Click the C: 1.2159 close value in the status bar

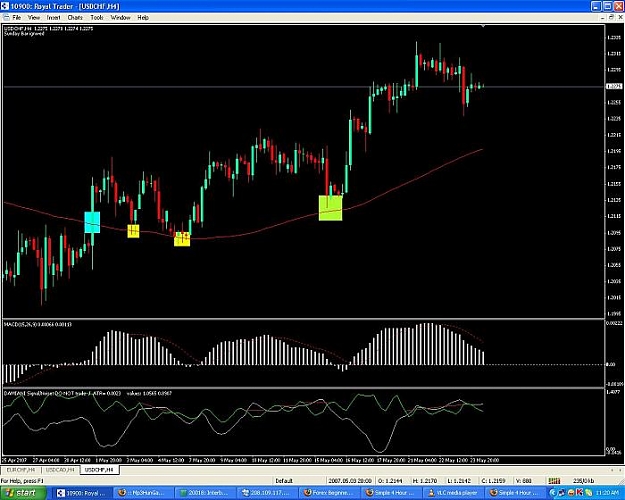pos(493,481)
